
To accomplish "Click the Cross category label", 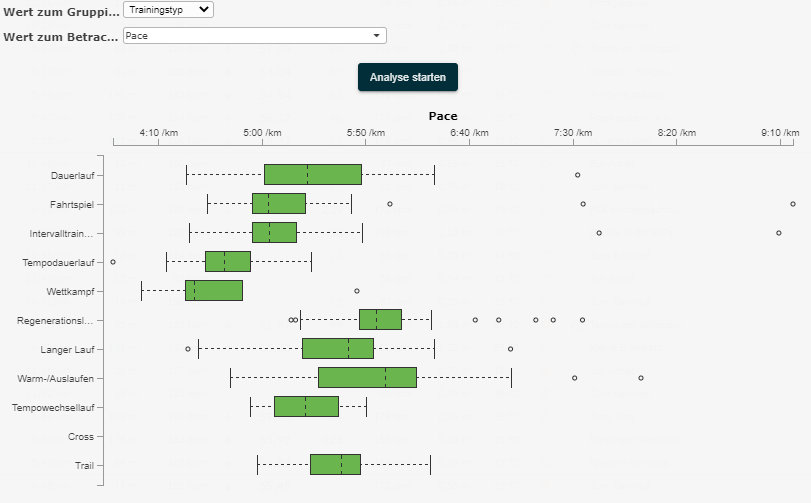I will click(x=81, y=436).
